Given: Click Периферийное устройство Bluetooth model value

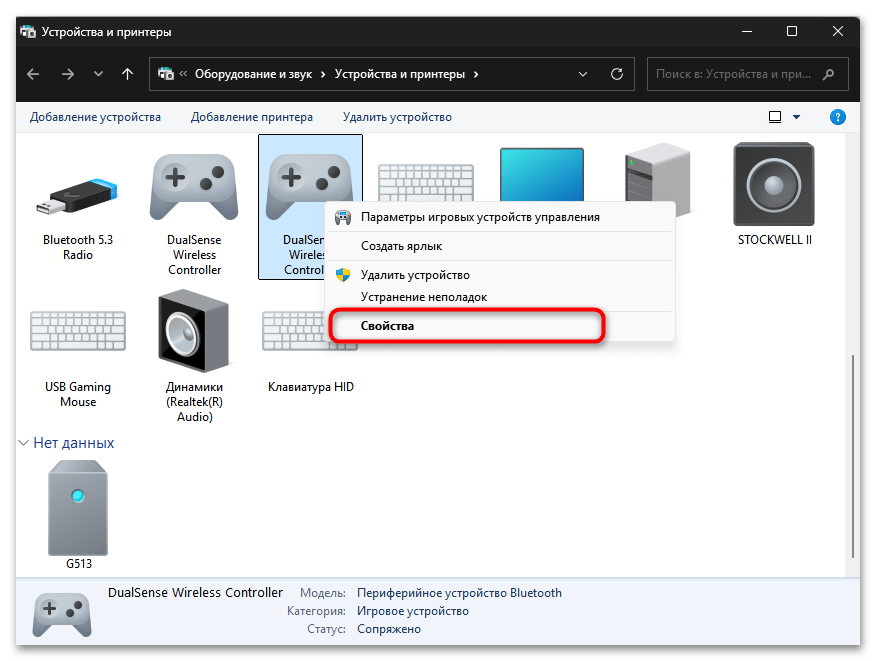Looking at the screenshot, I should 459,593.
